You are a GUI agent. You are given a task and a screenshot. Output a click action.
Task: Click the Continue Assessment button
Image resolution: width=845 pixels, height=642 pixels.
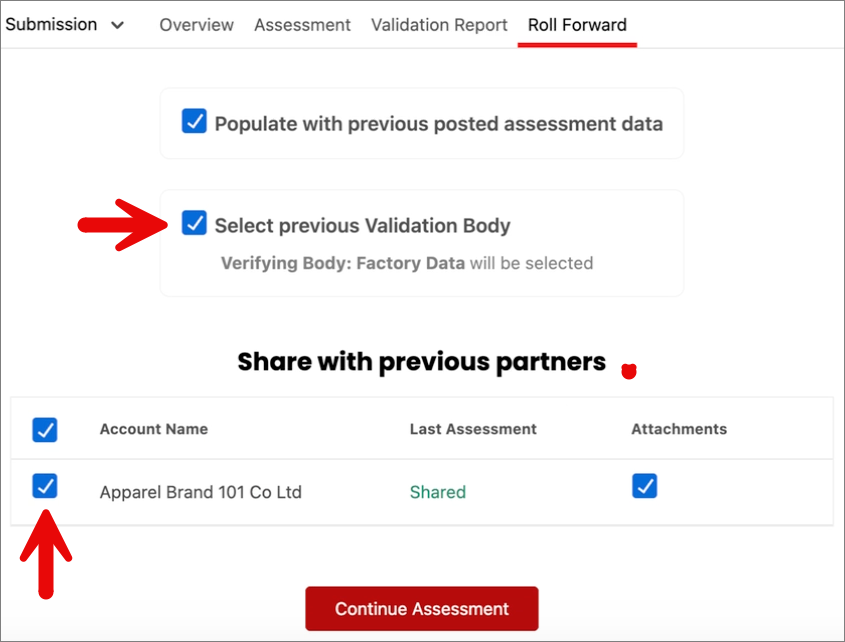[422, 609]
